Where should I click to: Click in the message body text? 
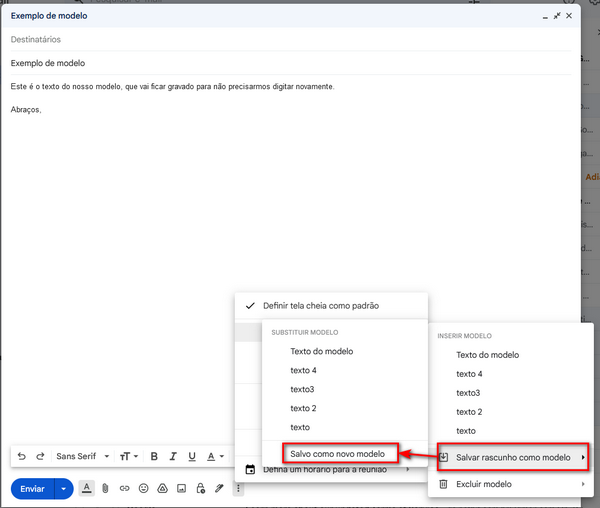point(172,86)
